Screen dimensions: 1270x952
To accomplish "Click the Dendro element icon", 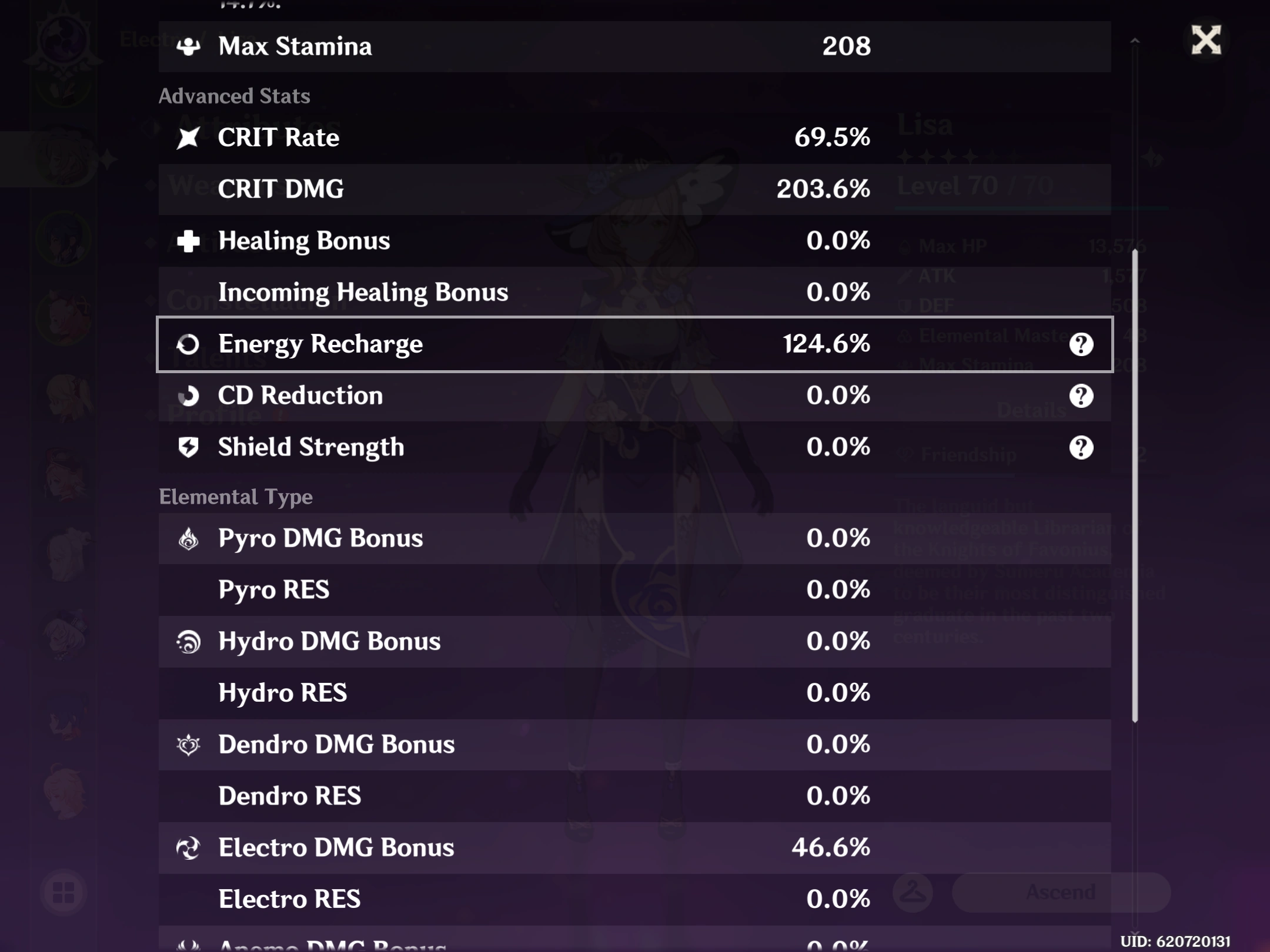I will click(x=188, y=745).
